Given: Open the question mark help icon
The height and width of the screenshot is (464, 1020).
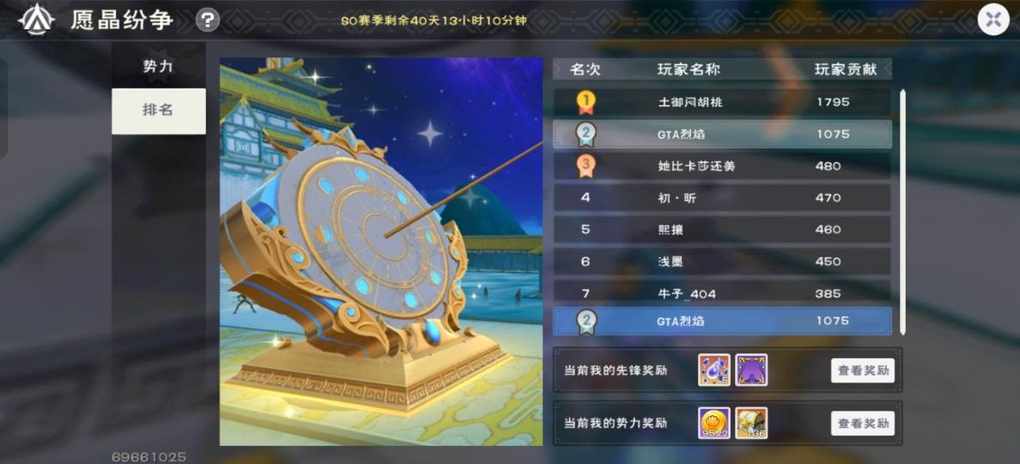Looking at the screenshot, I should coord(208,20).
